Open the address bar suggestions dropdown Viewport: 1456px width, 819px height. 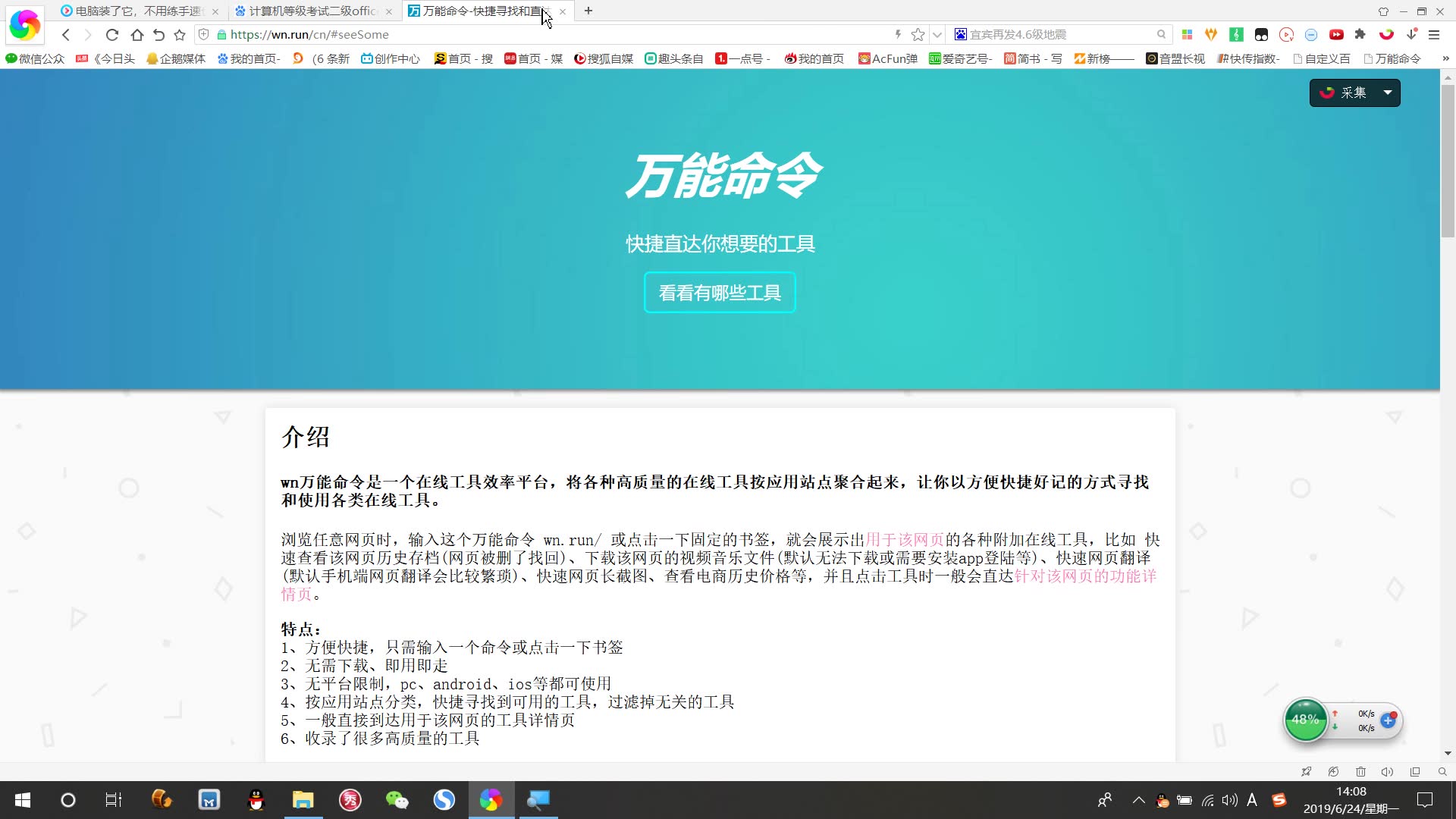click(x=938, y=34)
